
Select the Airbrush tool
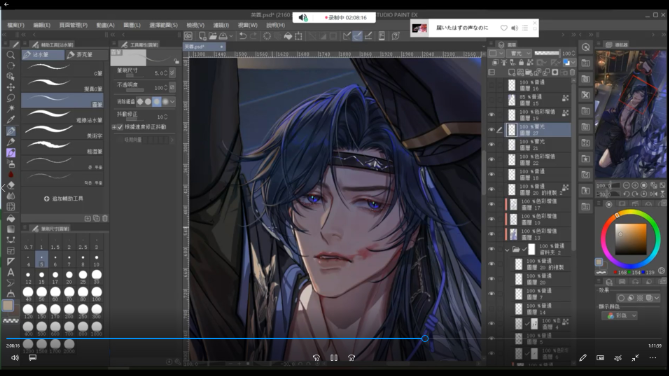pos(11,163)
